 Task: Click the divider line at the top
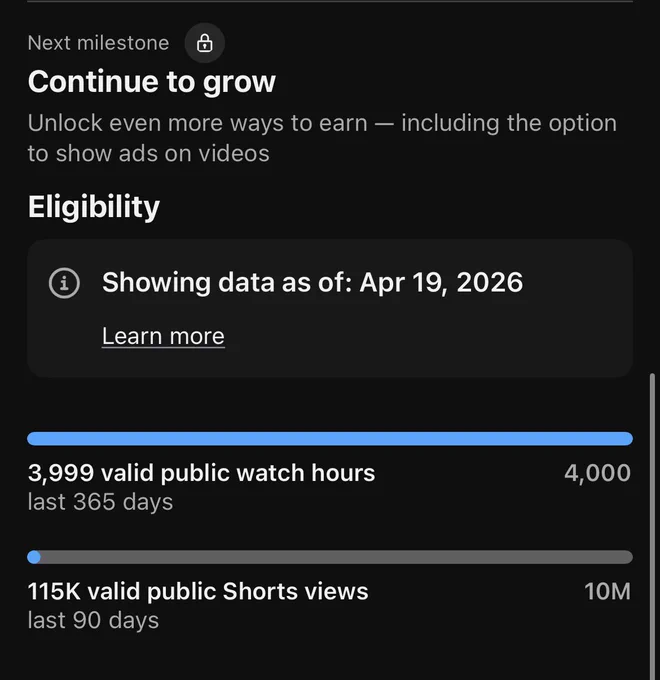(330, 1)
